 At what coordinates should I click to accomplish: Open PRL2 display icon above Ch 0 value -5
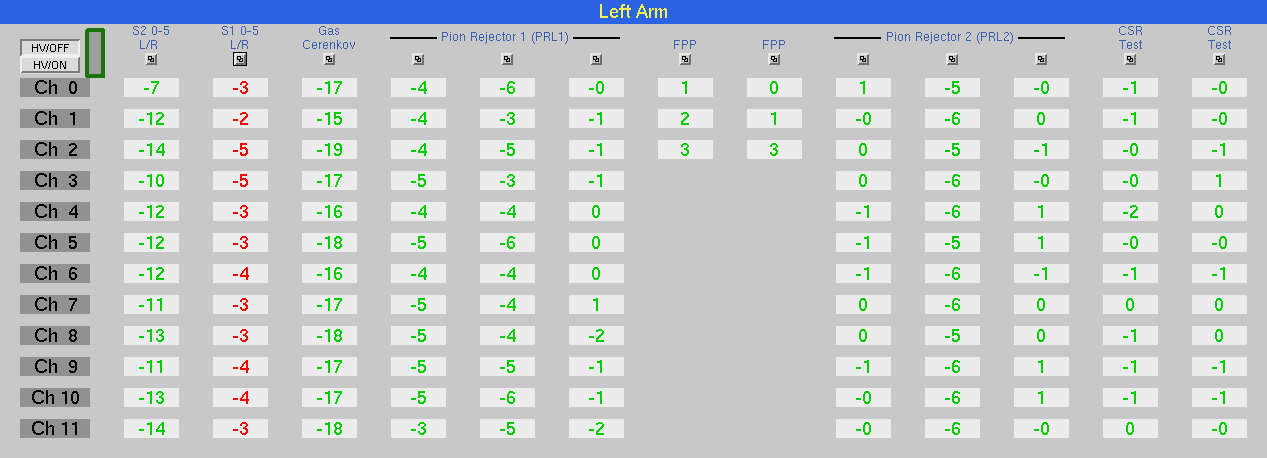coord(952,59)
